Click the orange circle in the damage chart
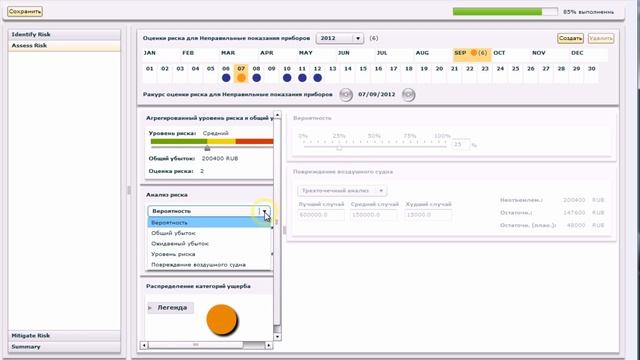 click(222, 320)
